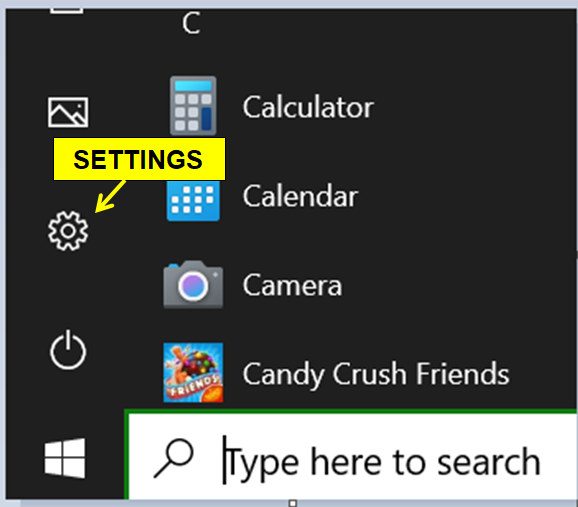Open Settings using the gear icon
Screen dimensions: 578x507
coord(68,231)
